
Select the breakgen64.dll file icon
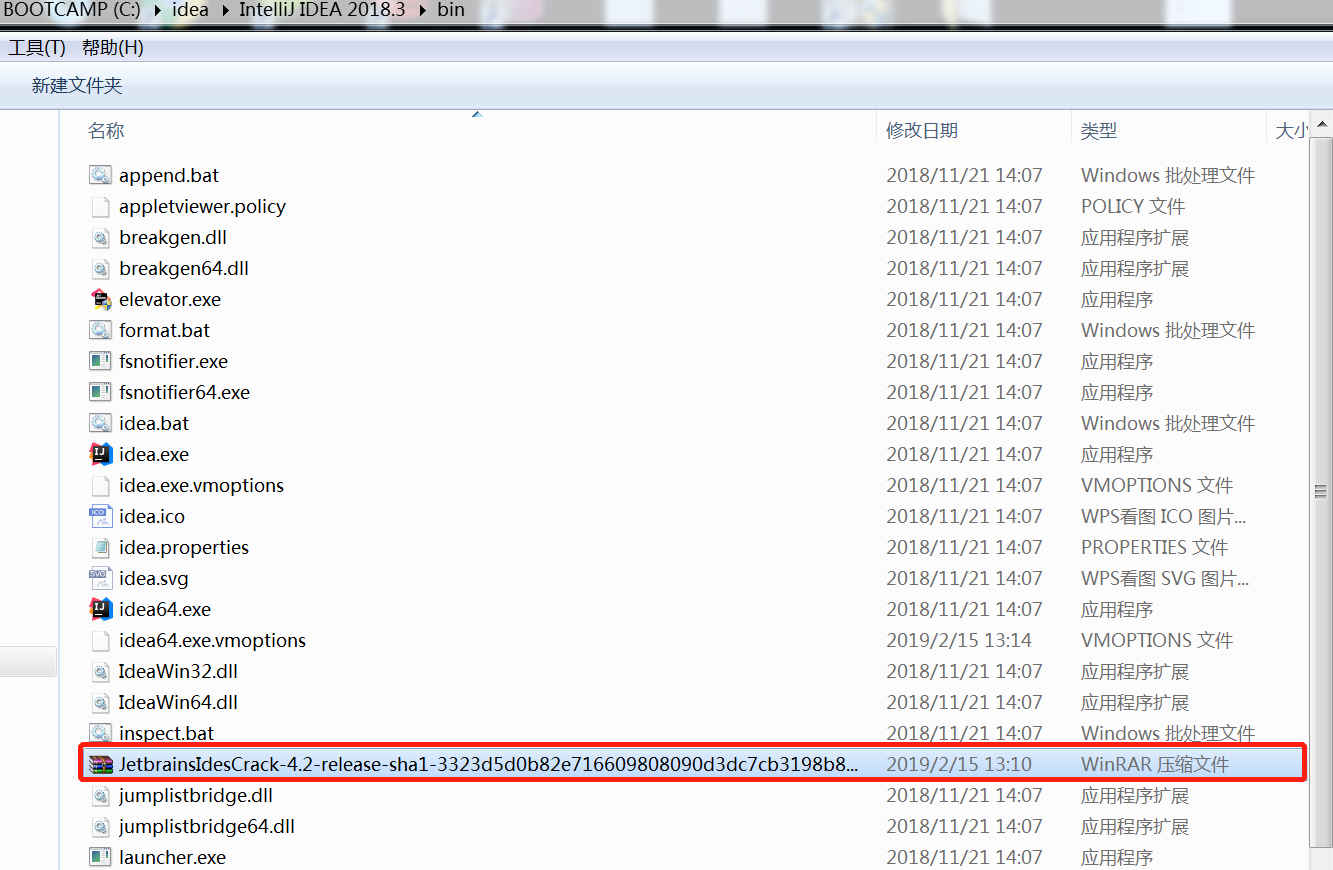click(x=100, y=268)
